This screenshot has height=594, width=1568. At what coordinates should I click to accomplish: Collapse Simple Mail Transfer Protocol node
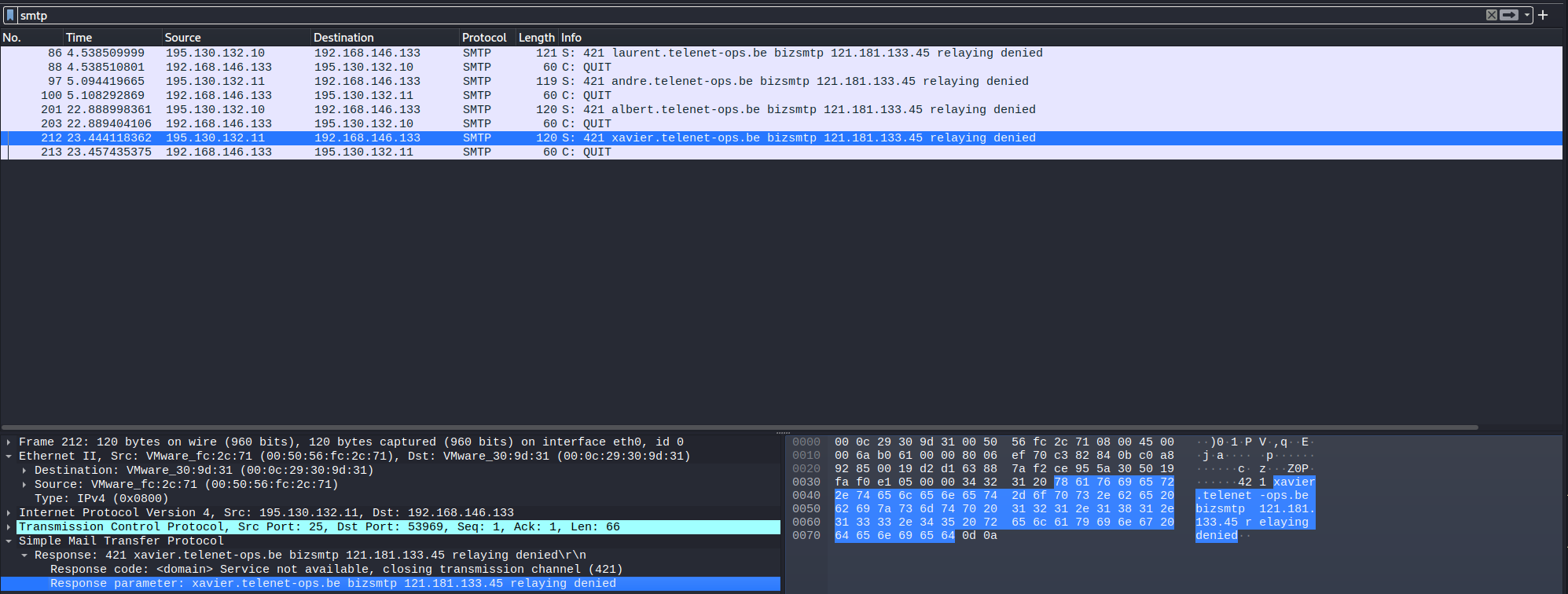(9, 541)
